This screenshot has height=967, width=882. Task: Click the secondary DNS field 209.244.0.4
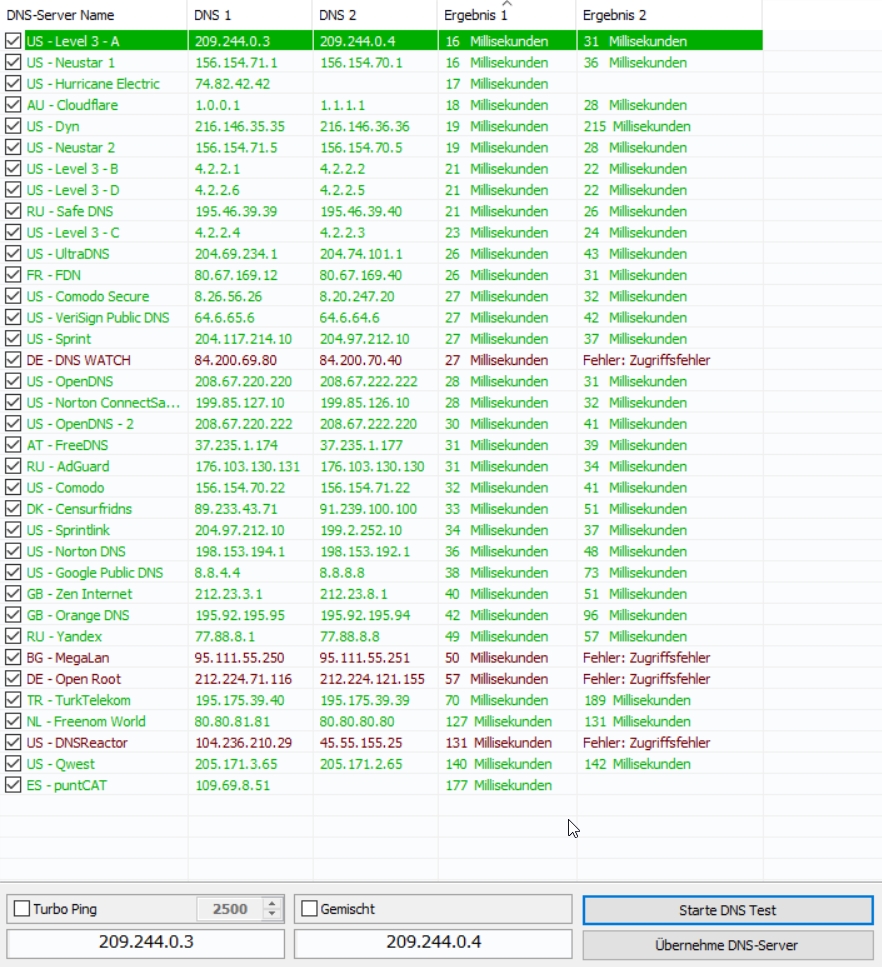pyautogui.click(x=433, y=942)
